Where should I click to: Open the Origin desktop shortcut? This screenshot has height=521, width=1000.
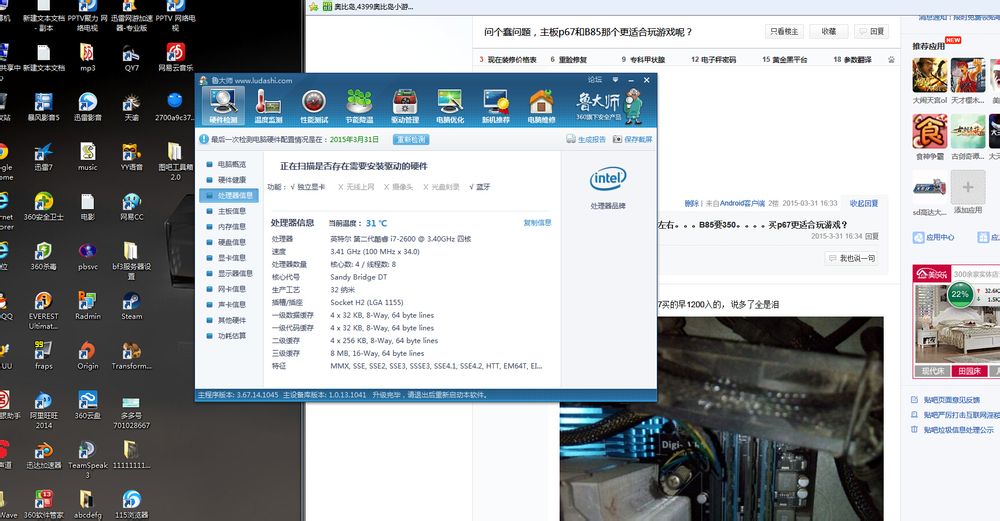[x=87, y=355]
